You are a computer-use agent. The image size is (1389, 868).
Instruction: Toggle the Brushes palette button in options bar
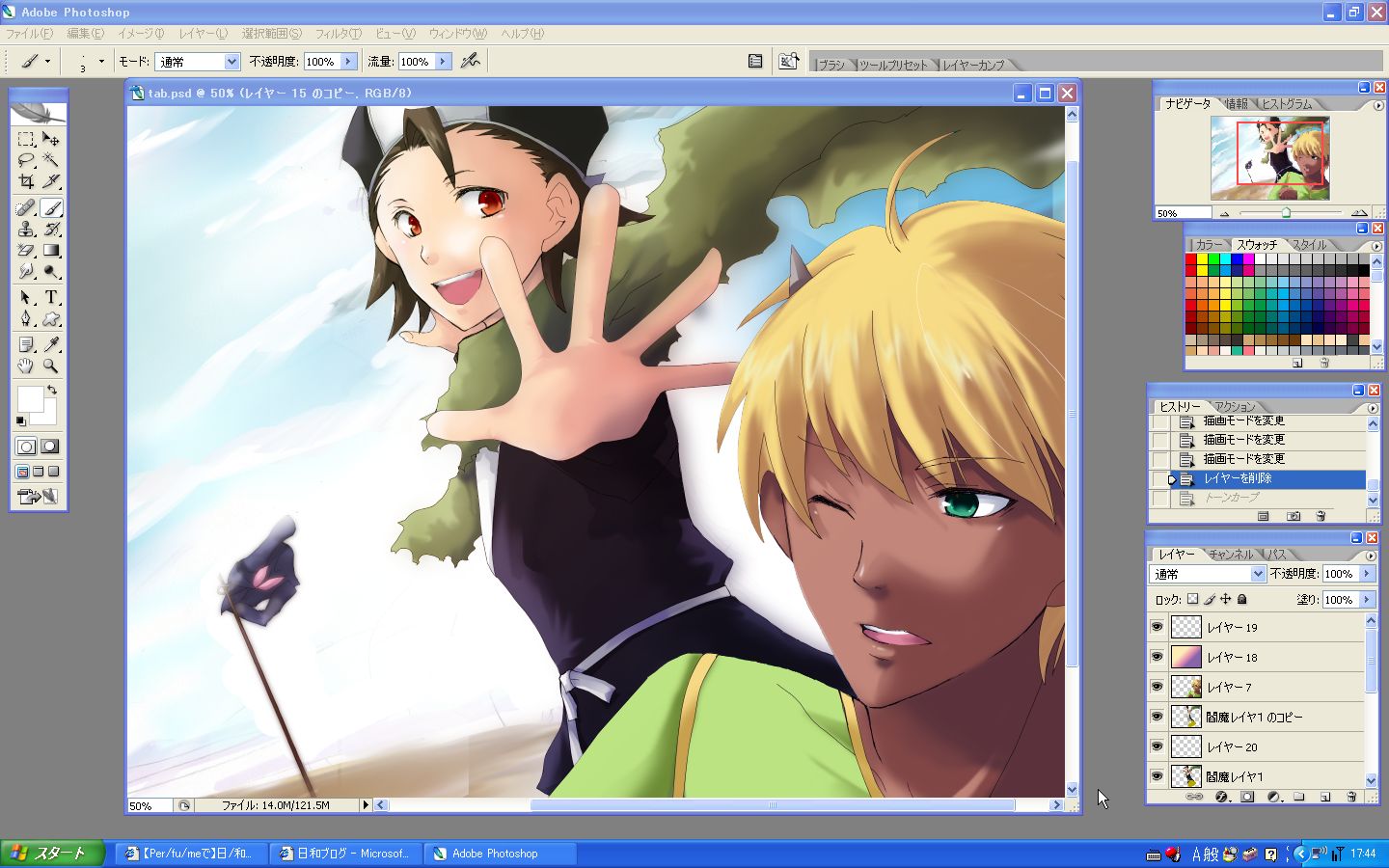[x=755, y=61]
